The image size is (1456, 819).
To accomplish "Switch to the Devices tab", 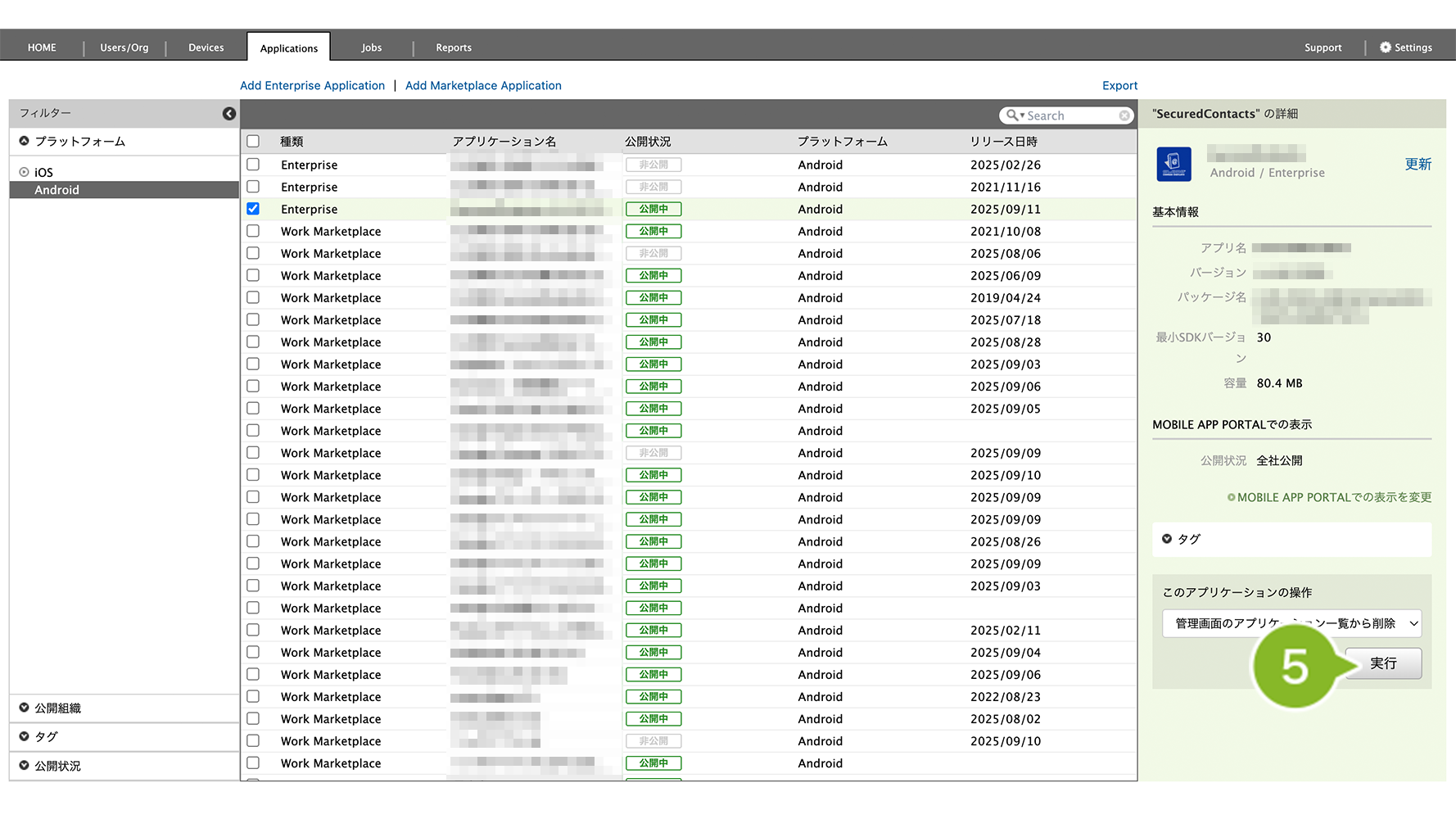I will click(206, 48).
